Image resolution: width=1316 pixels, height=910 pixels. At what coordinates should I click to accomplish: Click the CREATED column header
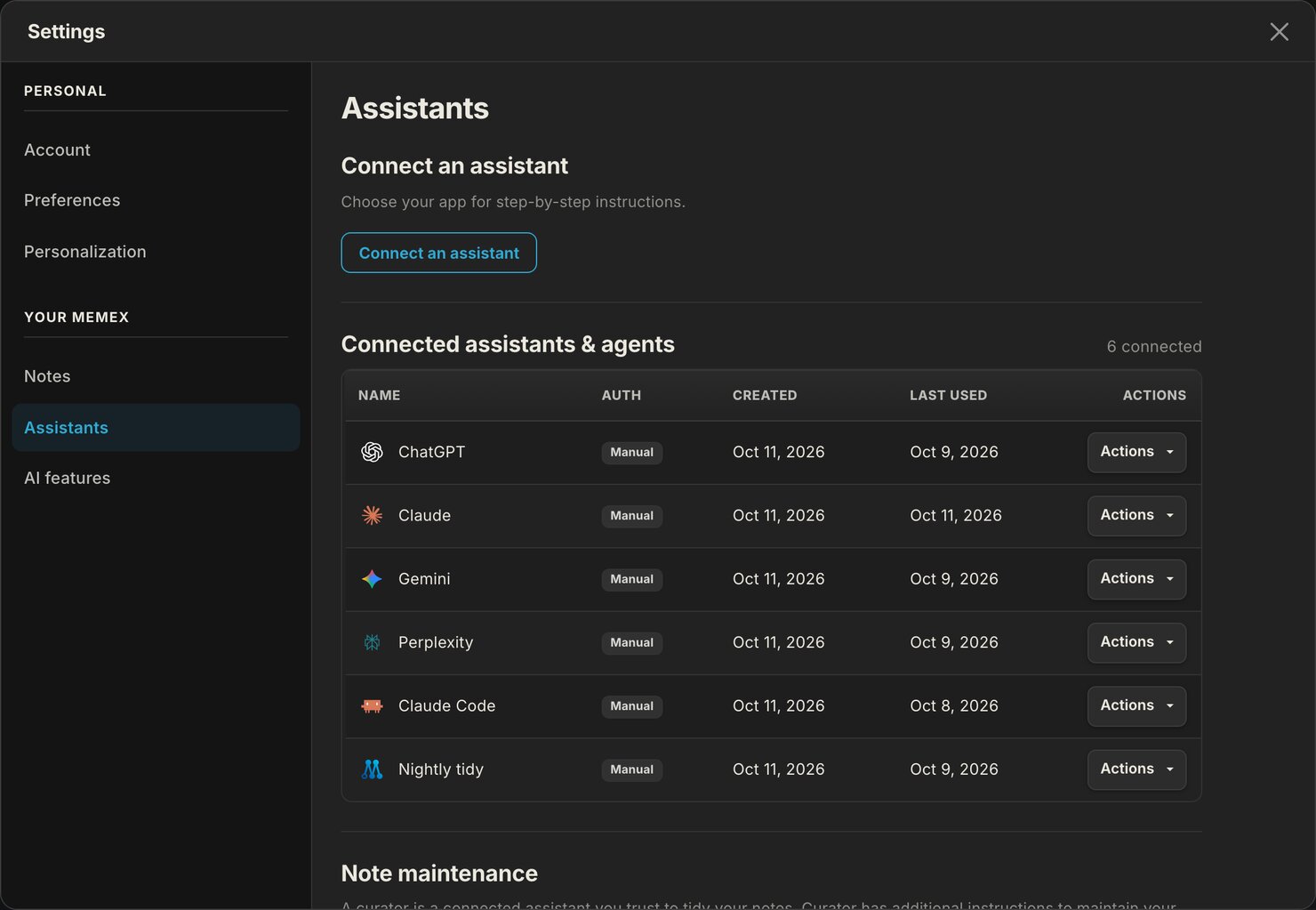[x=765, y=395]
